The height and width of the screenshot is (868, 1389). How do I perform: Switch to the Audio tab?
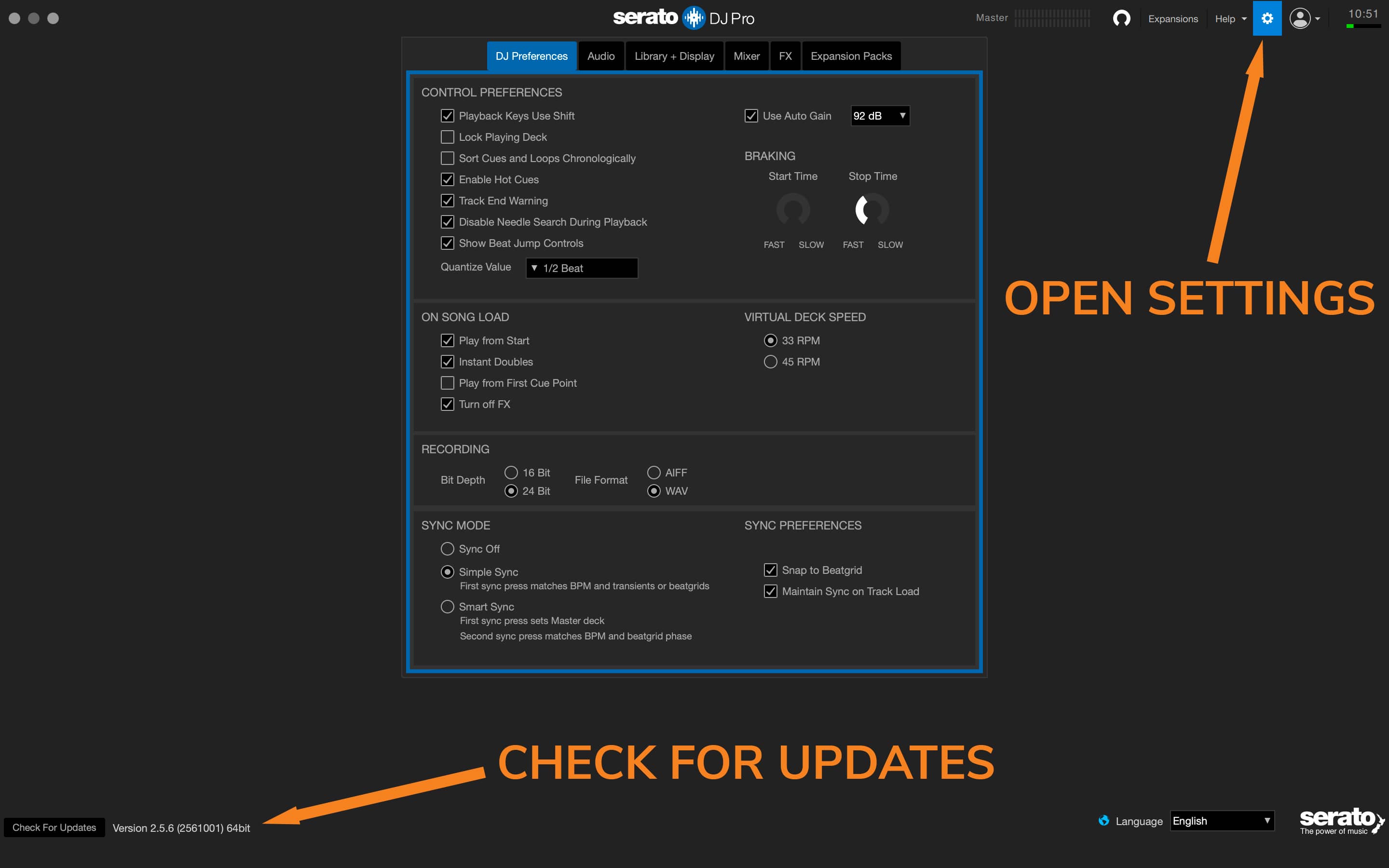(600, 55)
